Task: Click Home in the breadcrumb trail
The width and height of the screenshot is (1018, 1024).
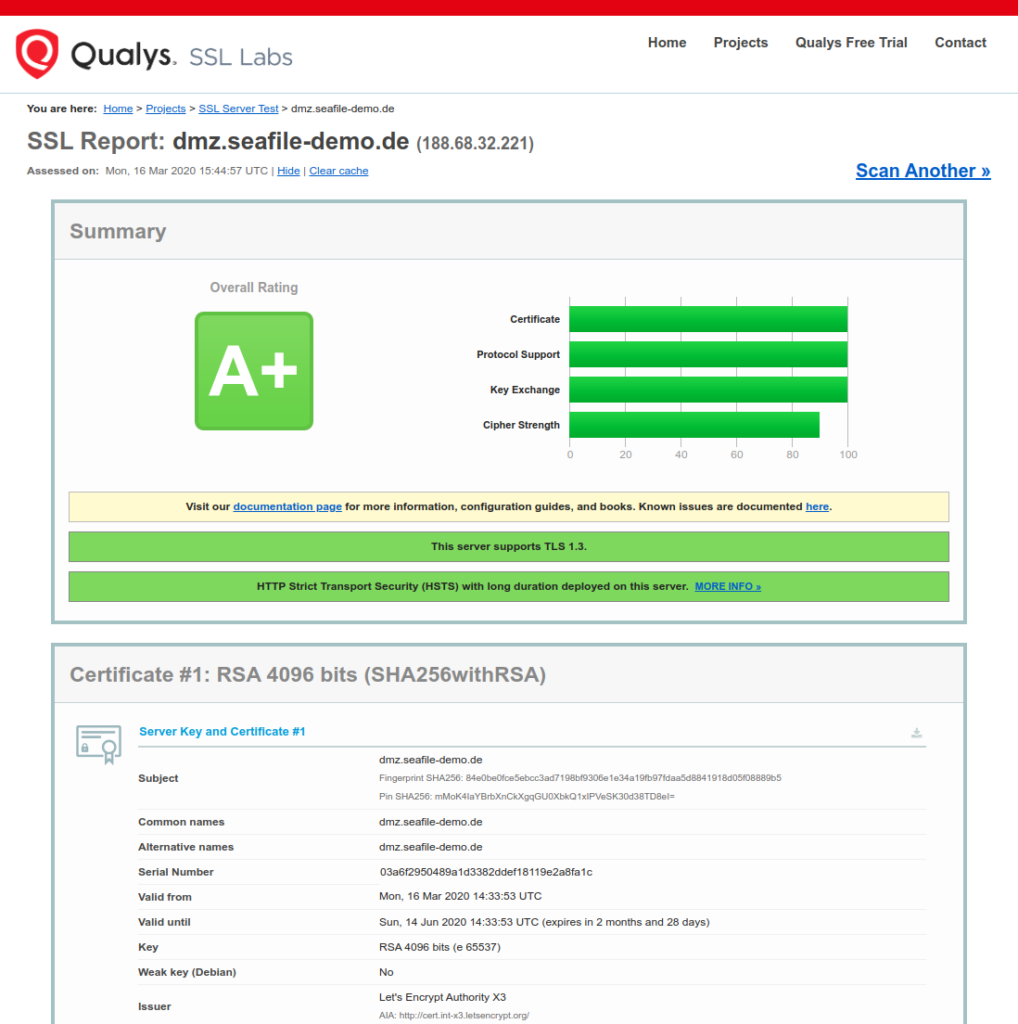Action: tap(118, 109)
